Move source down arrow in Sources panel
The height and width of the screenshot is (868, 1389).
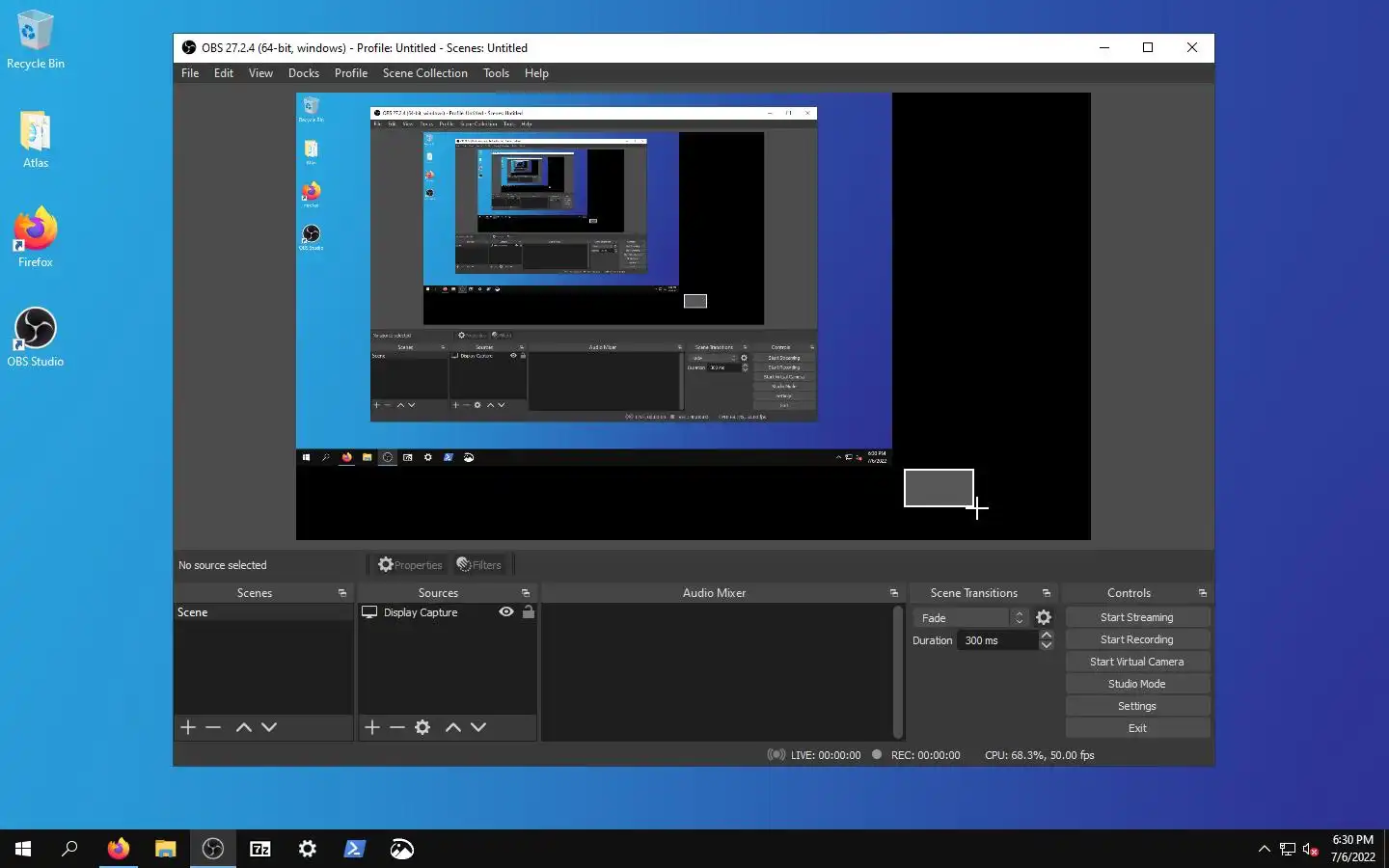(478, 727)
